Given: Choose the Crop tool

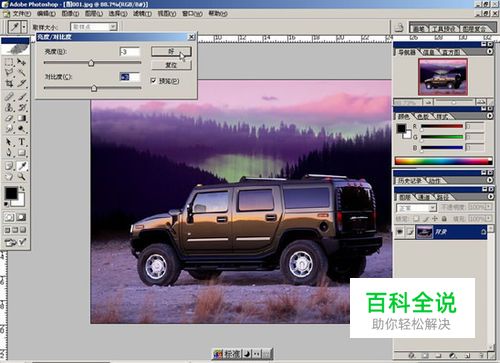Looking at the screenshot, I should pos(9,83).
